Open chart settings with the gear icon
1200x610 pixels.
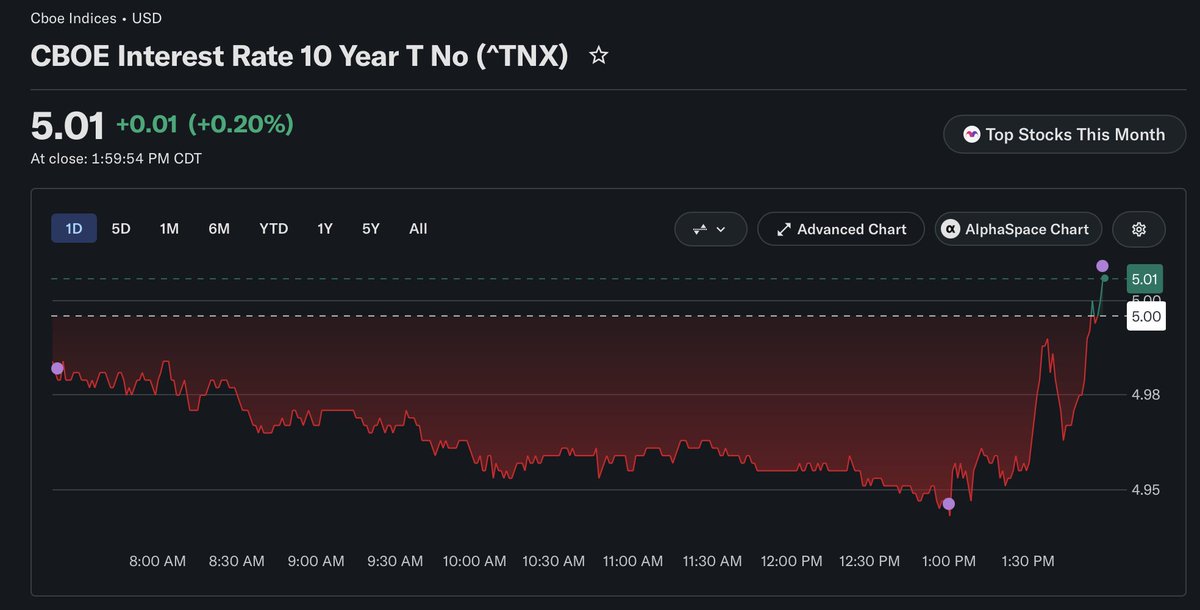click(x=1138, y=229)
